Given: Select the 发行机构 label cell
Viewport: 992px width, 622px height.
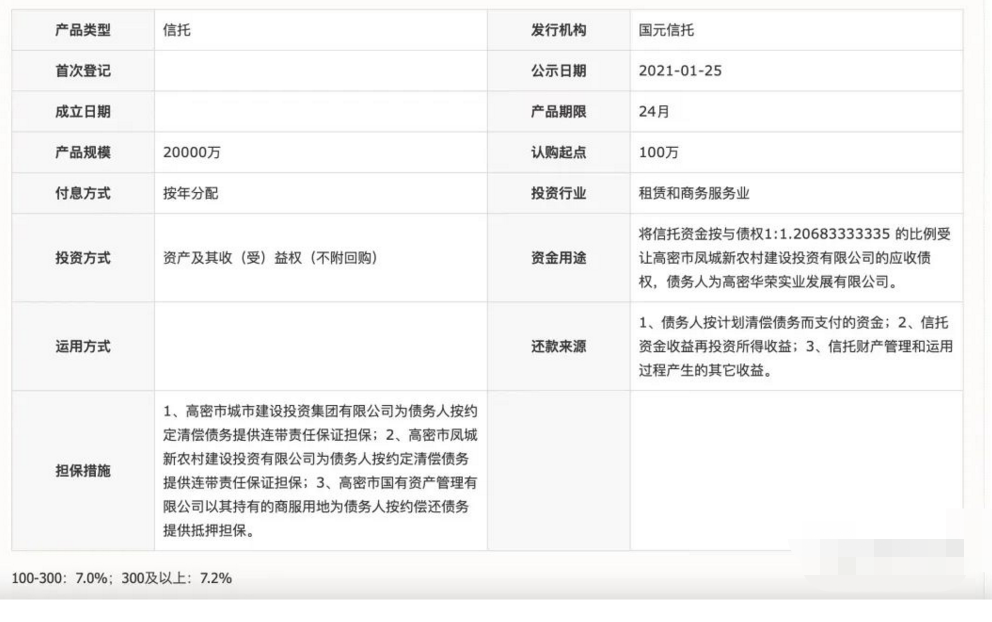Looking at the screenshot, I should coord(559,30).
